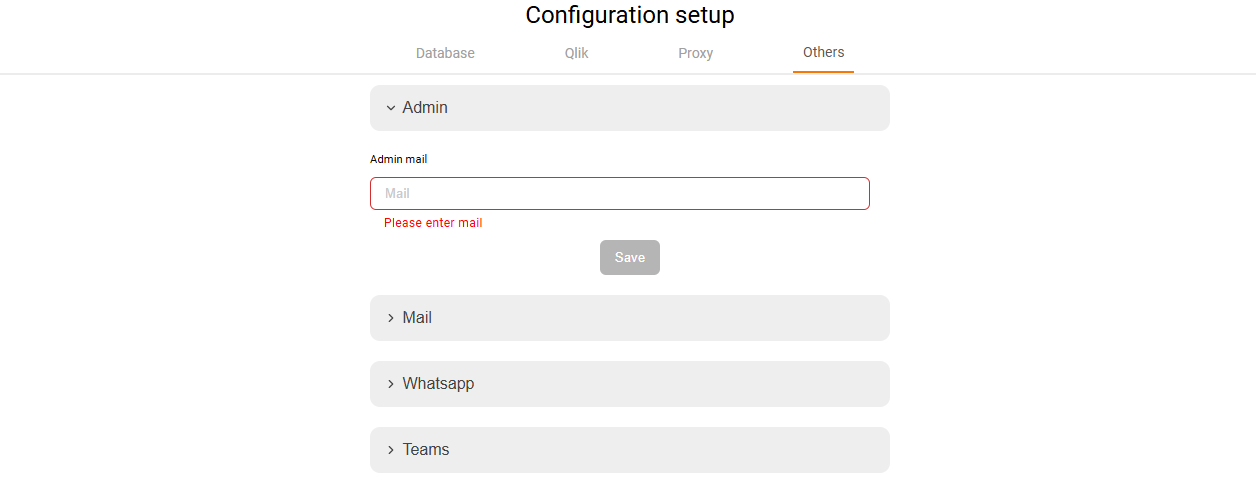Click the chevron arrow beside Mail section
Screen dimensions: 1256x489
[x=391, y=318]
